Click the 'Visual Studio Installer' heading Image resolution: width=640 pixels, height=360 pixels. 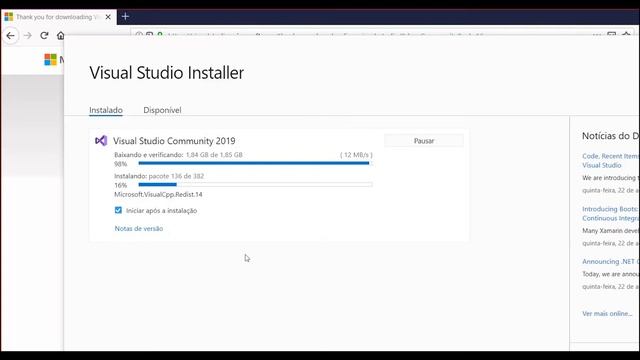(167, 73)
